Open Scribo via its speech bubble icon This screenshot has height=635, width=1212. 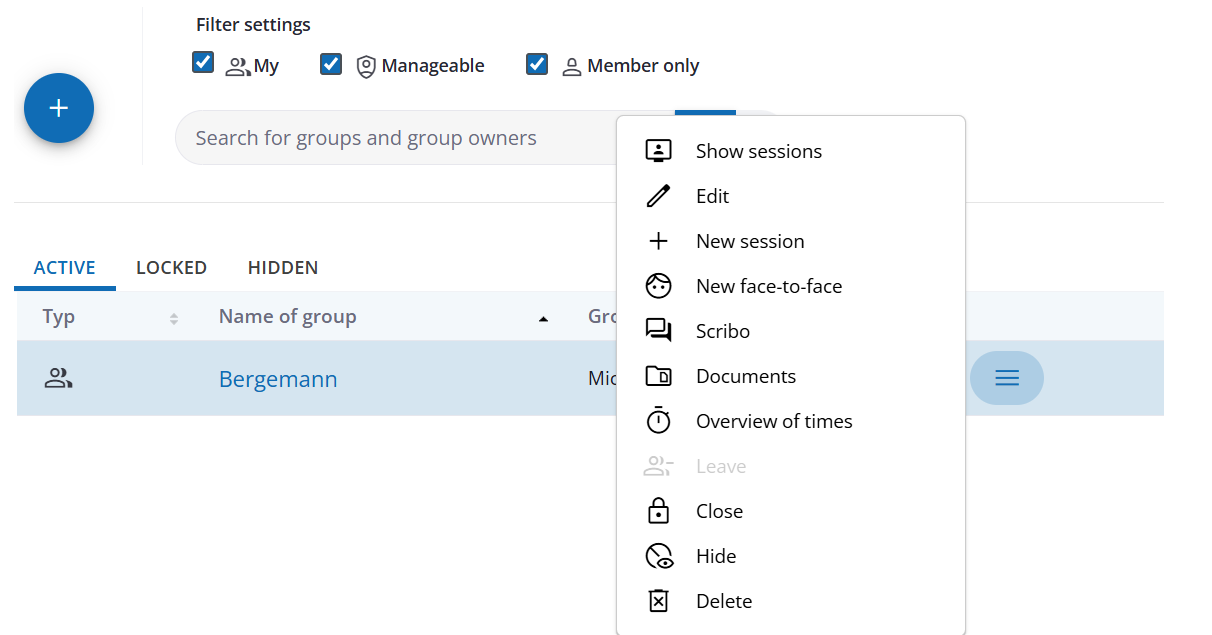(659, 330)
